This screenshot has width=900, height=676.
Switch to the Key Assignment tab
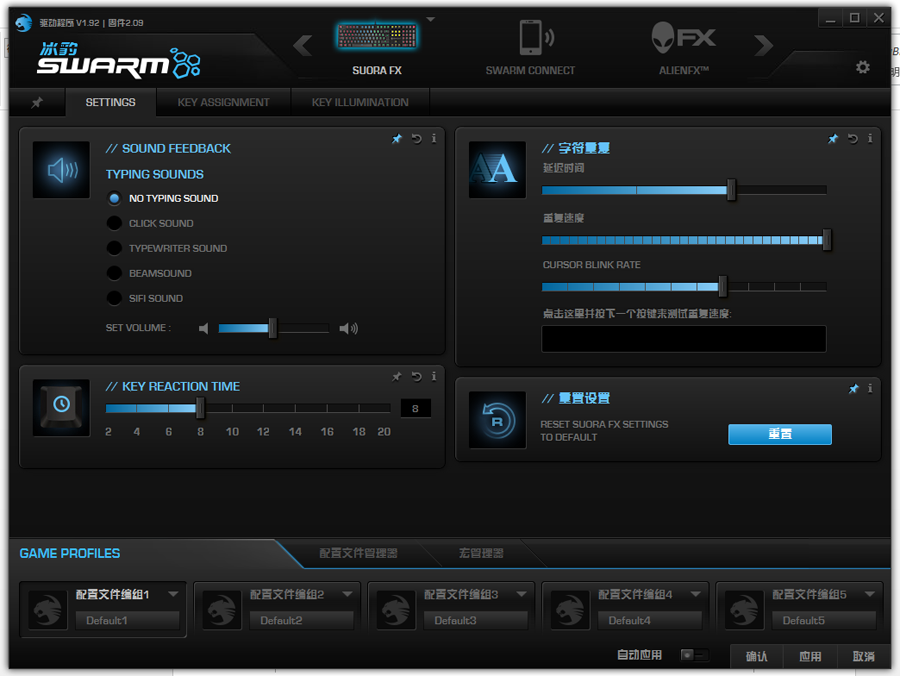point(223,102)
